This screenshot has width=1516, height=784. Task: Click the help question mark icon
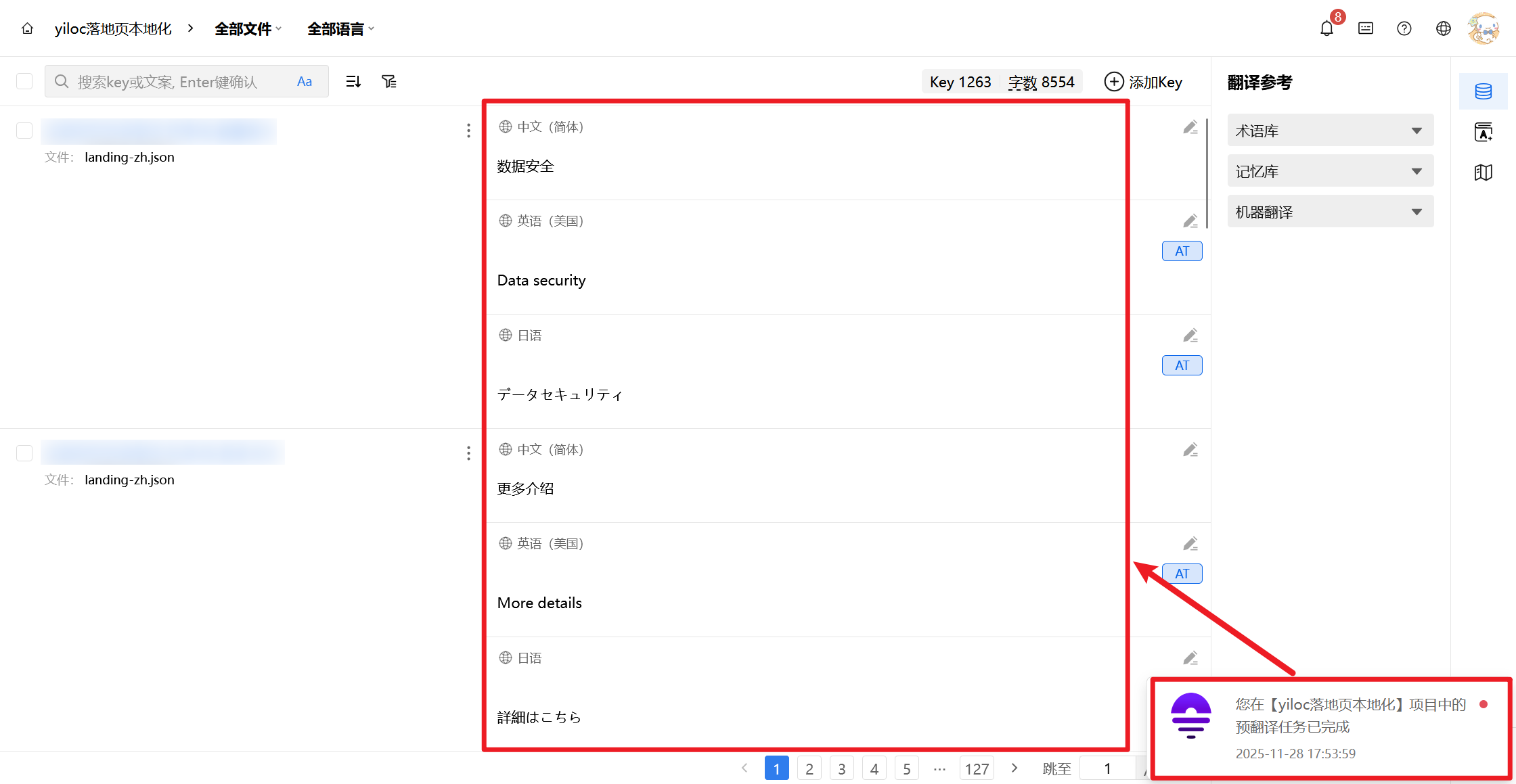coord(1404,28)
